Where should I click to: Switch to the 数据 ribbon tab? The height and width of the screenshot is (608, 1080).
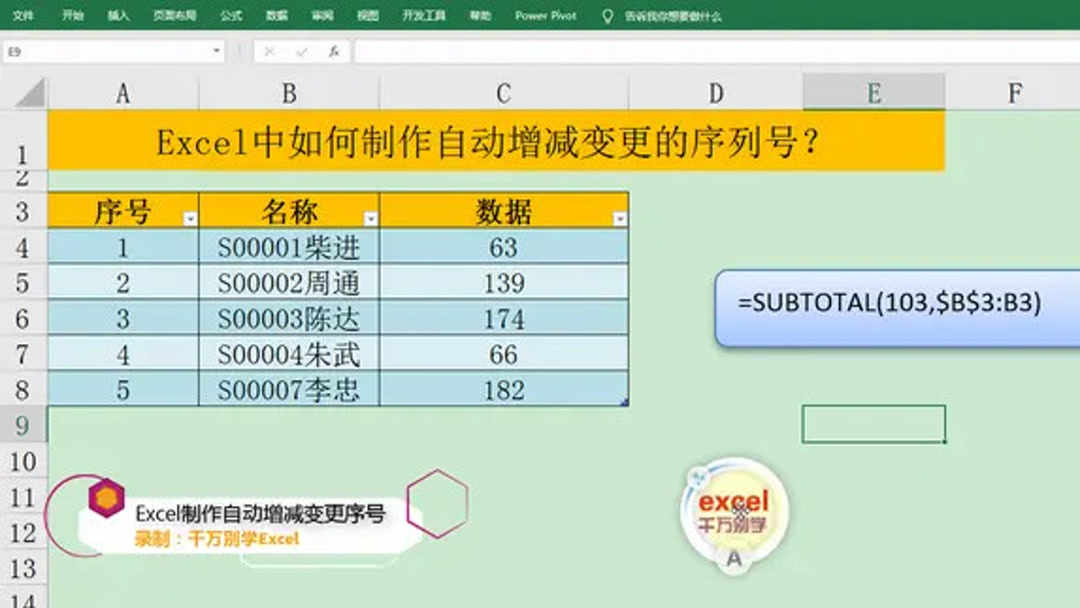click(x=275, y=15)
